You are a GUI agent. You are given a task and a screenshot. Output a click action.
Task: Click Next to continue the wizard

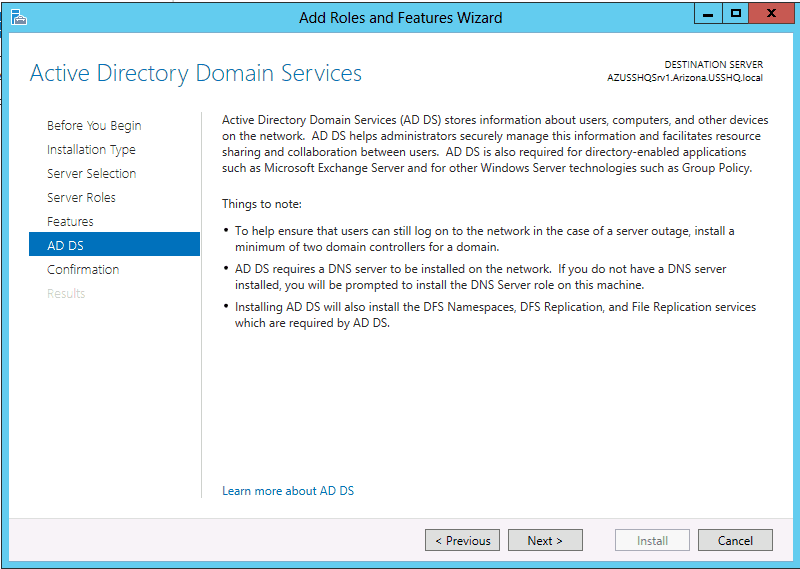coord(545,540)
